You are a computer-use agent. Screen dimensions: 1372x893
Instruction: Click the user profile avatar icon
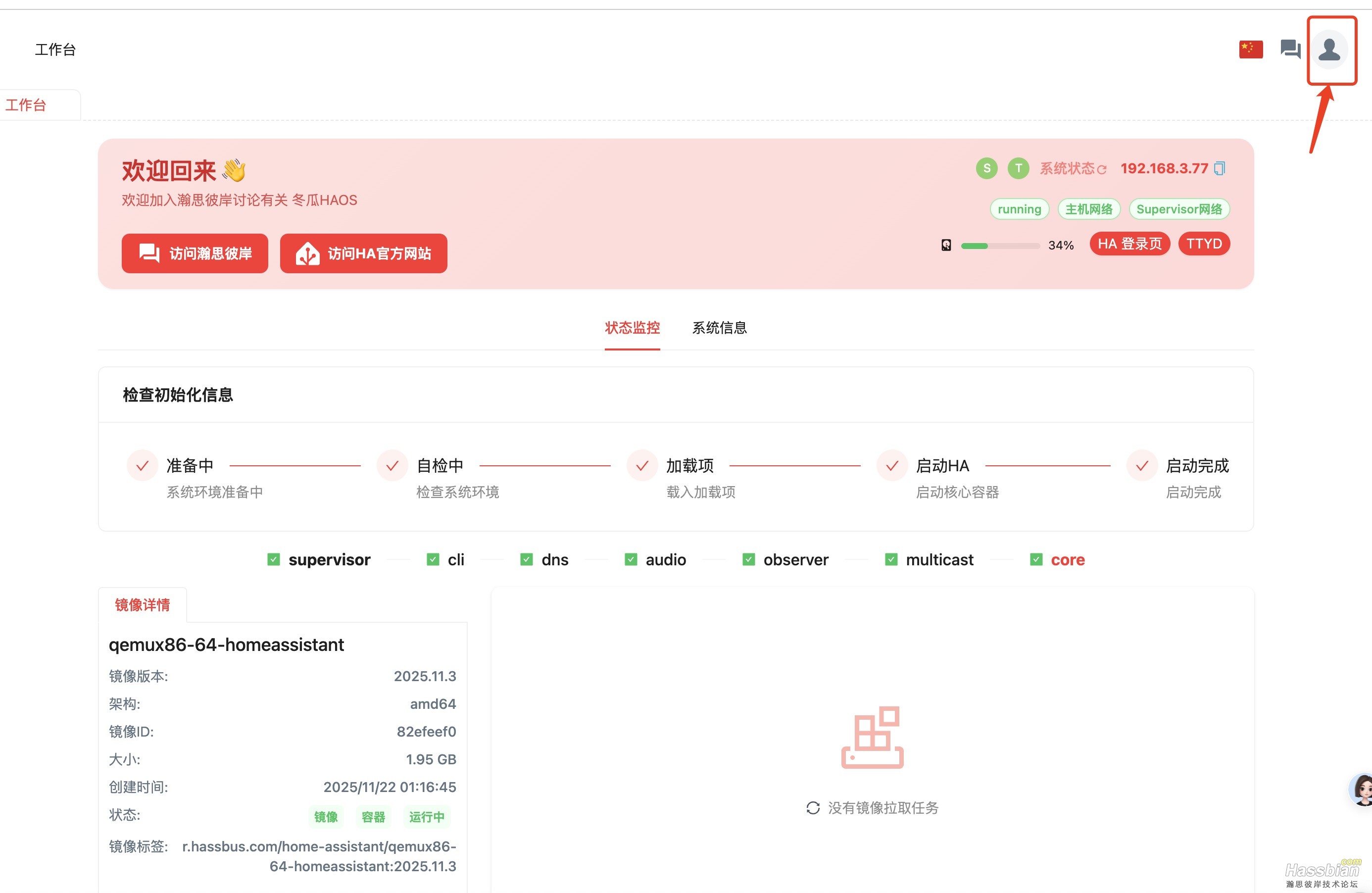pos(1329,50)
